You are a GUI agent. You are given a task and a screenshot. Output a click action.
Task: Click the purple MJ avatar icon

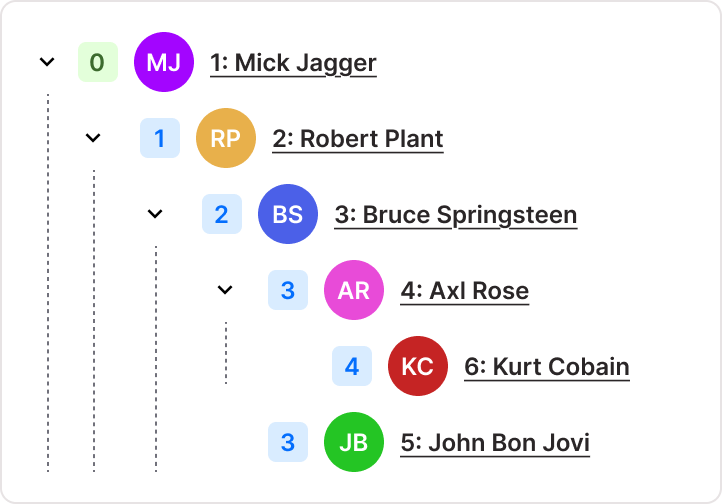(x=164, y=63)
